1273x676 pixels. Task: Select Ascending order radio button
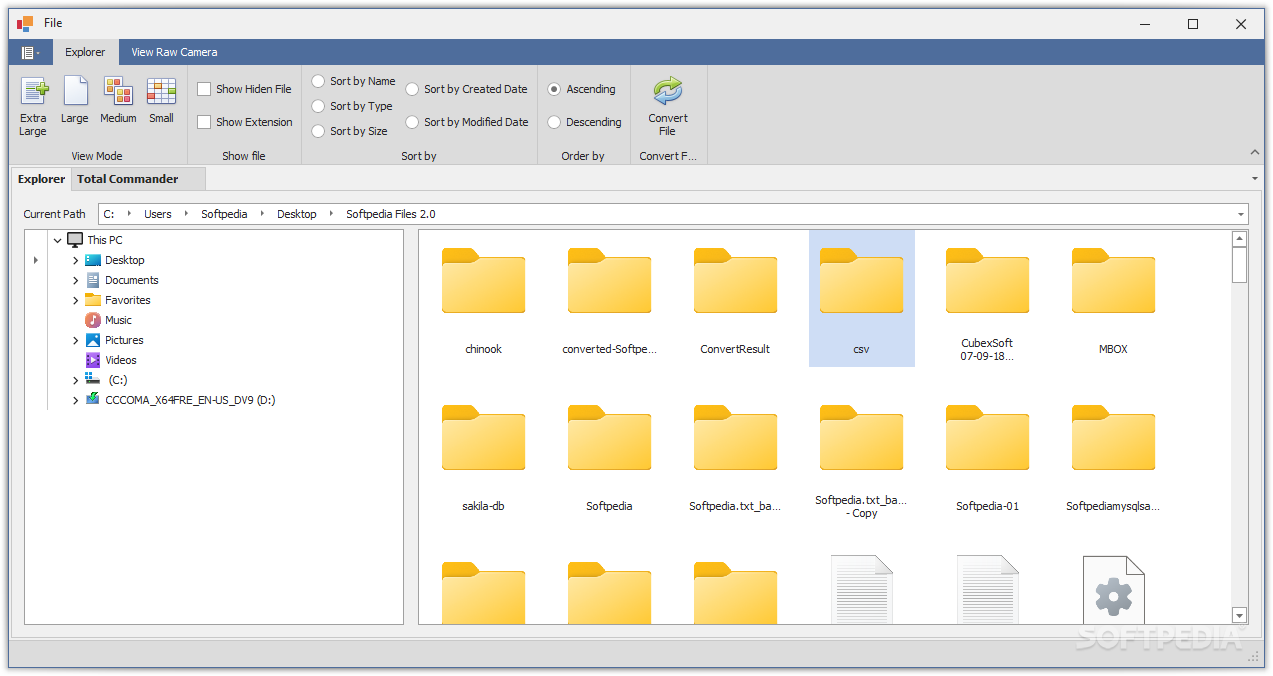[x=554, y=89]
